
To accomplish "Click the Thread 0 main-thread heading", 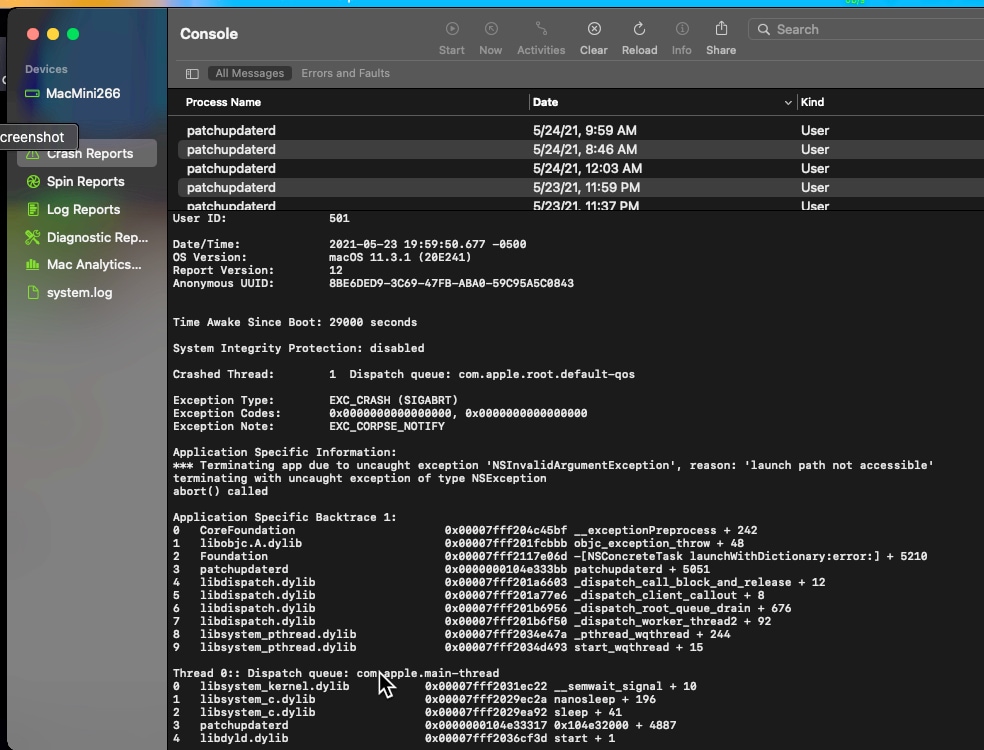I will click(x=336, y=673).
